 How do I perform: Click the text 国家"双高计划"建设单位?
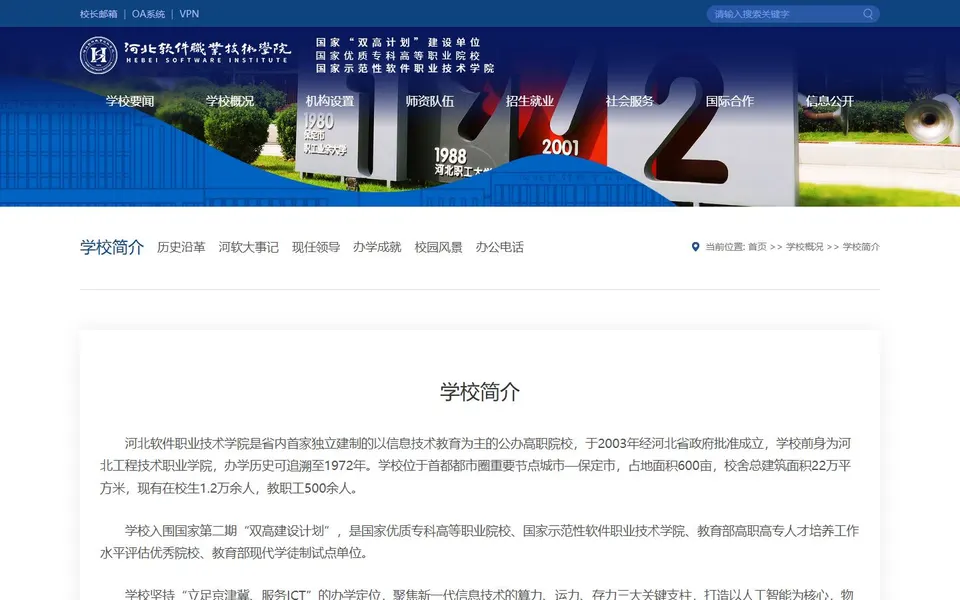(398, 42)
